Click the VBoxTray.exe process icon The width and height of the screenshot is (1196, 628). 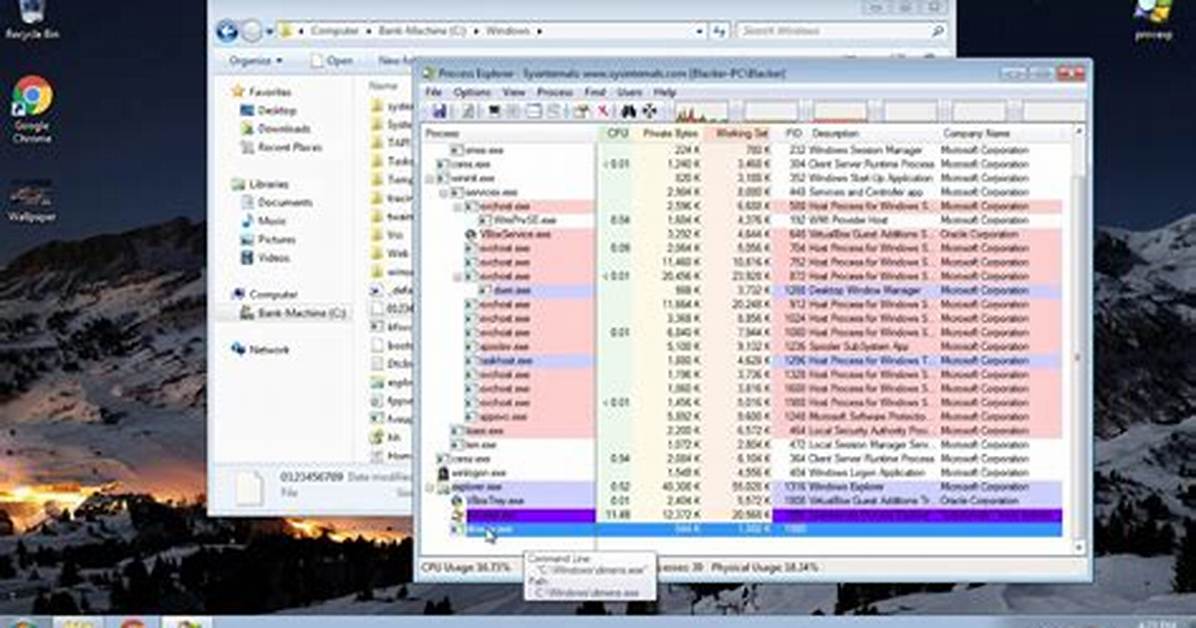[x=457, y=501]
